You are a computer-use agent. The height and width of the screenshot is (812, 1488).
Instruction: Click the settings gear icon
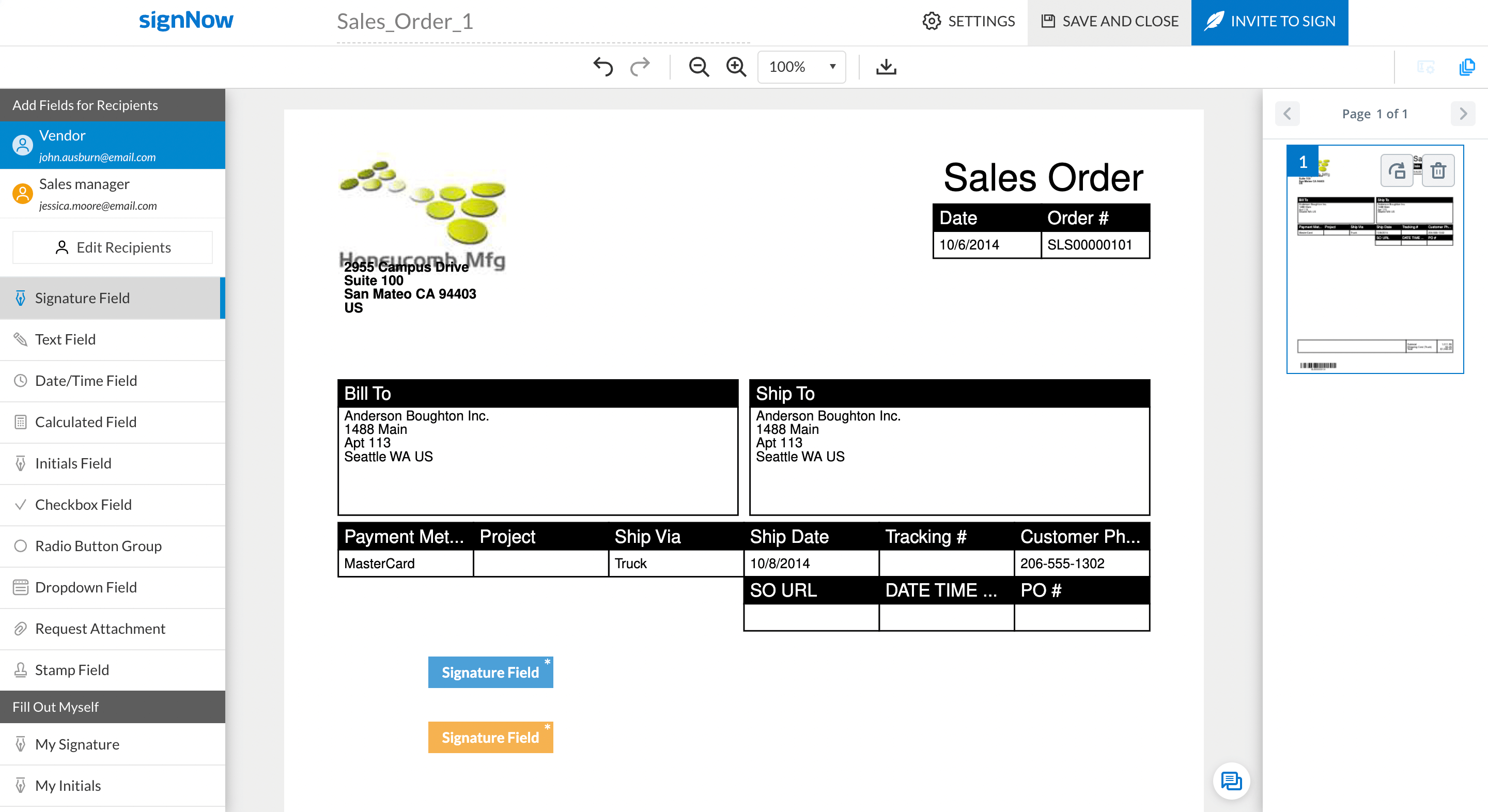click(930, 21)
